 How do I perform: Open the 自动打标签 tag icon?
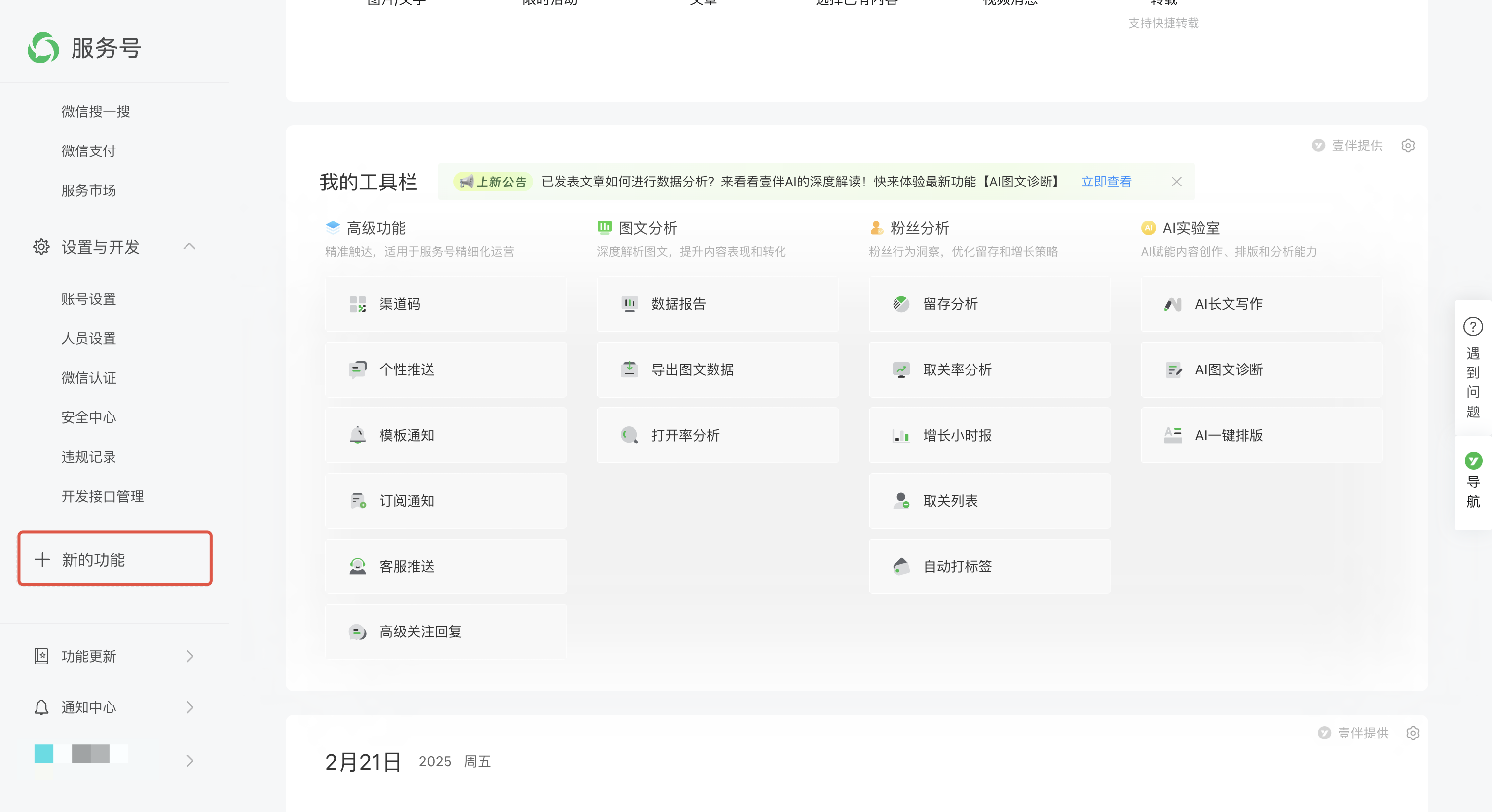click(x=900, y=566)
